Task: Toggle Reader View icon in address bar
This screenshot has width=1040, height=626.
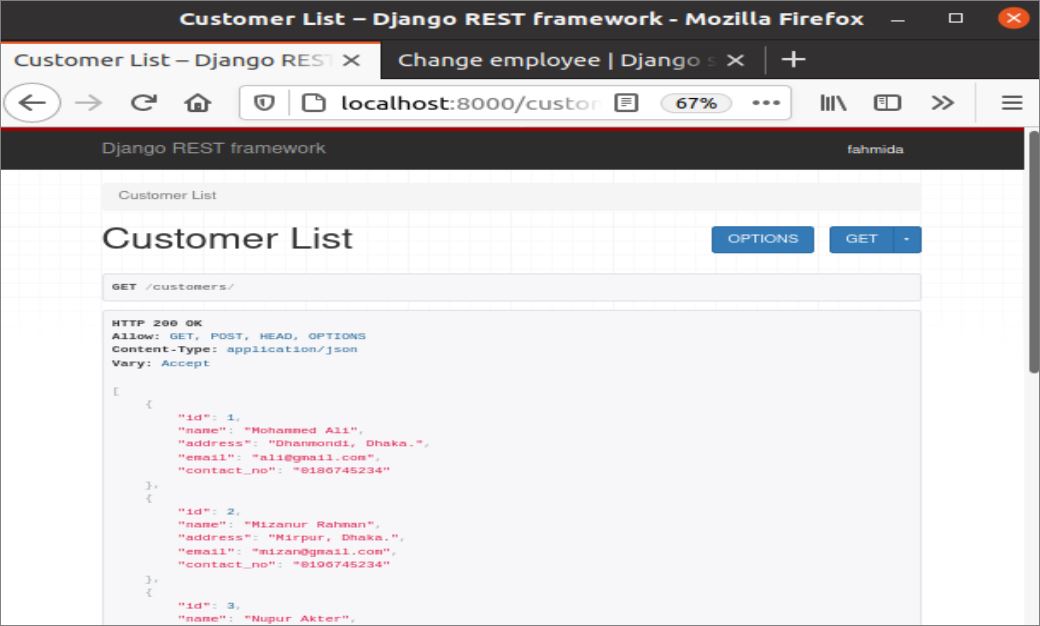Action: (x=627, y=103)
